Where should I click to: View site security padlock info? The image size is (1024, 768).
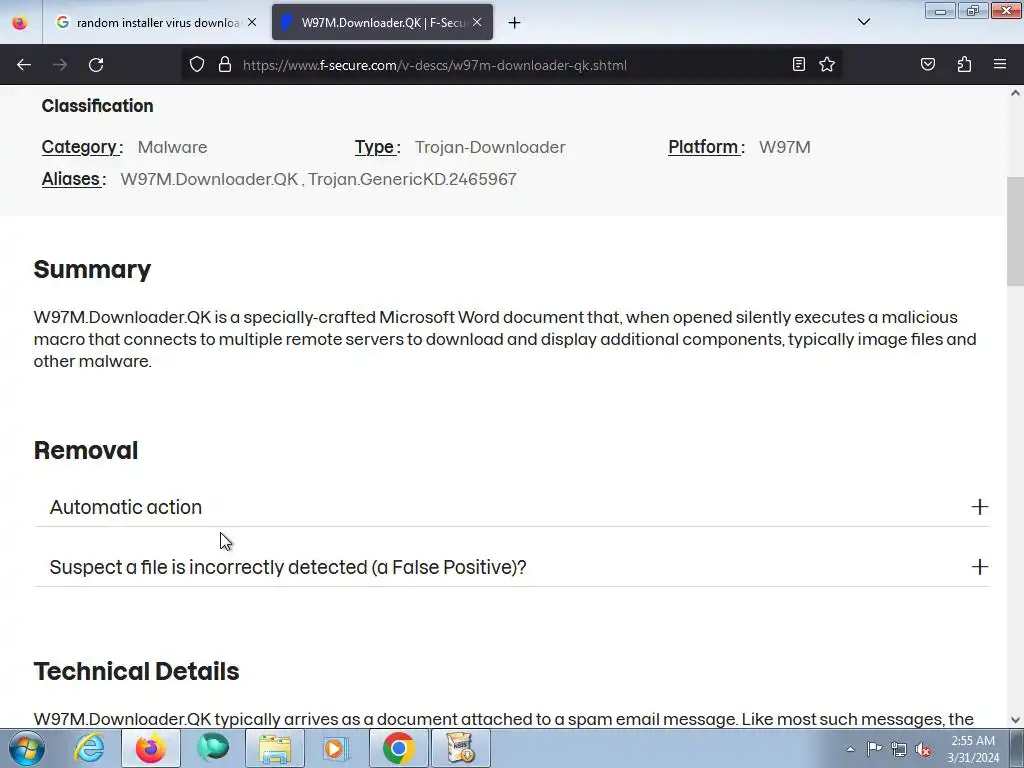click(225, 65)
